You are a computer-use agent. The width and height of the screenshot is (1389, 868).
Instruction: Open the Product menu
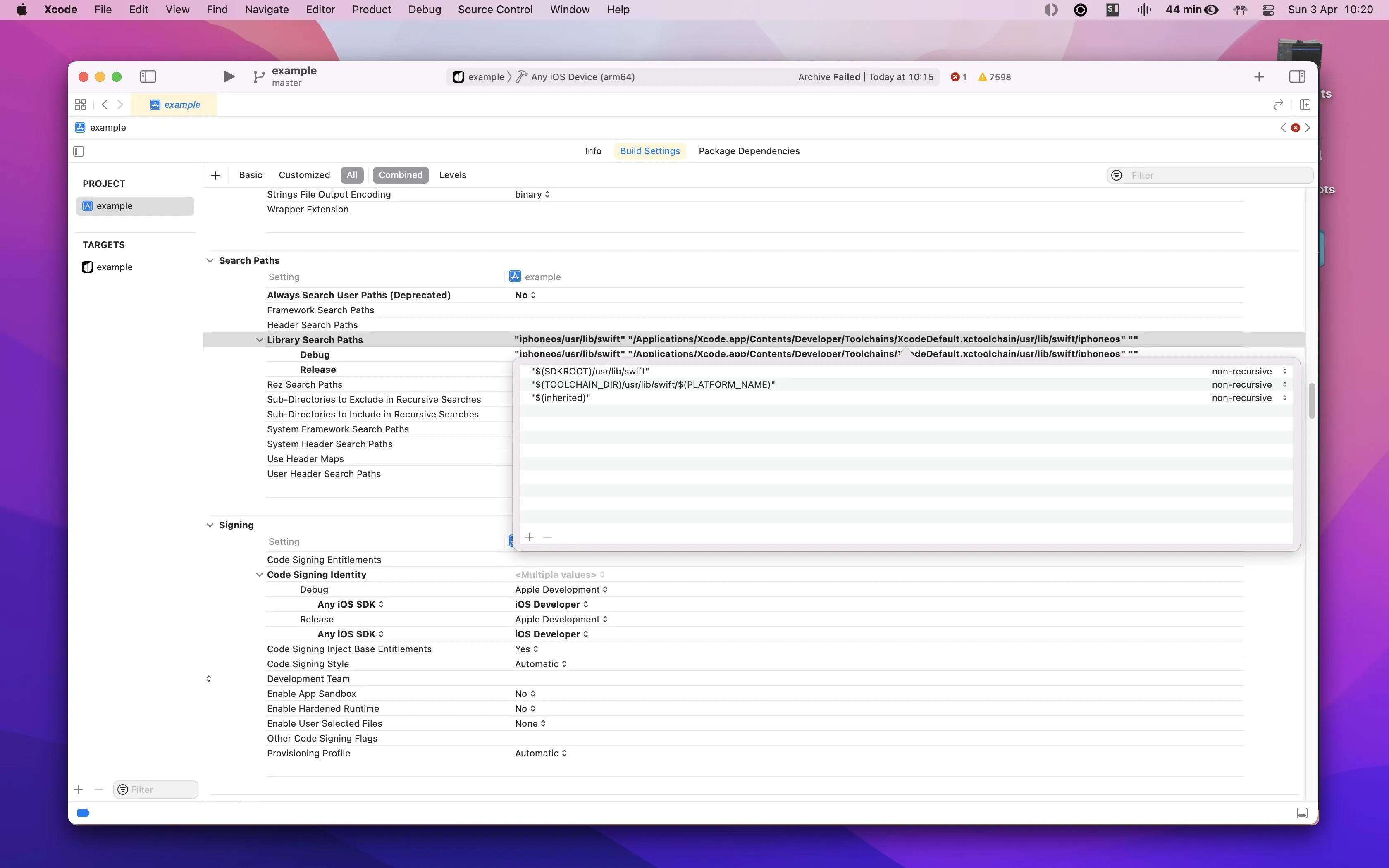click(x=371, y=10)
